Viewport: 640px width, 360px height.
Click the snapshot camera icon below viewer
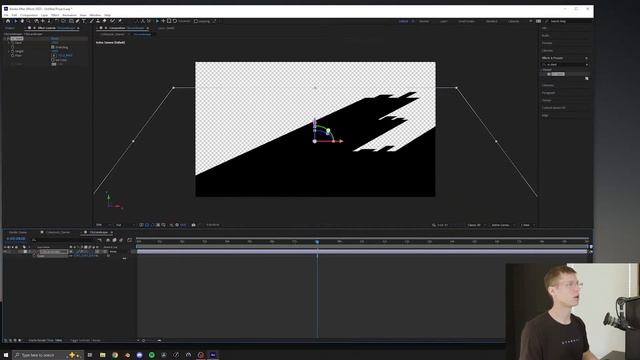point(193,225)
